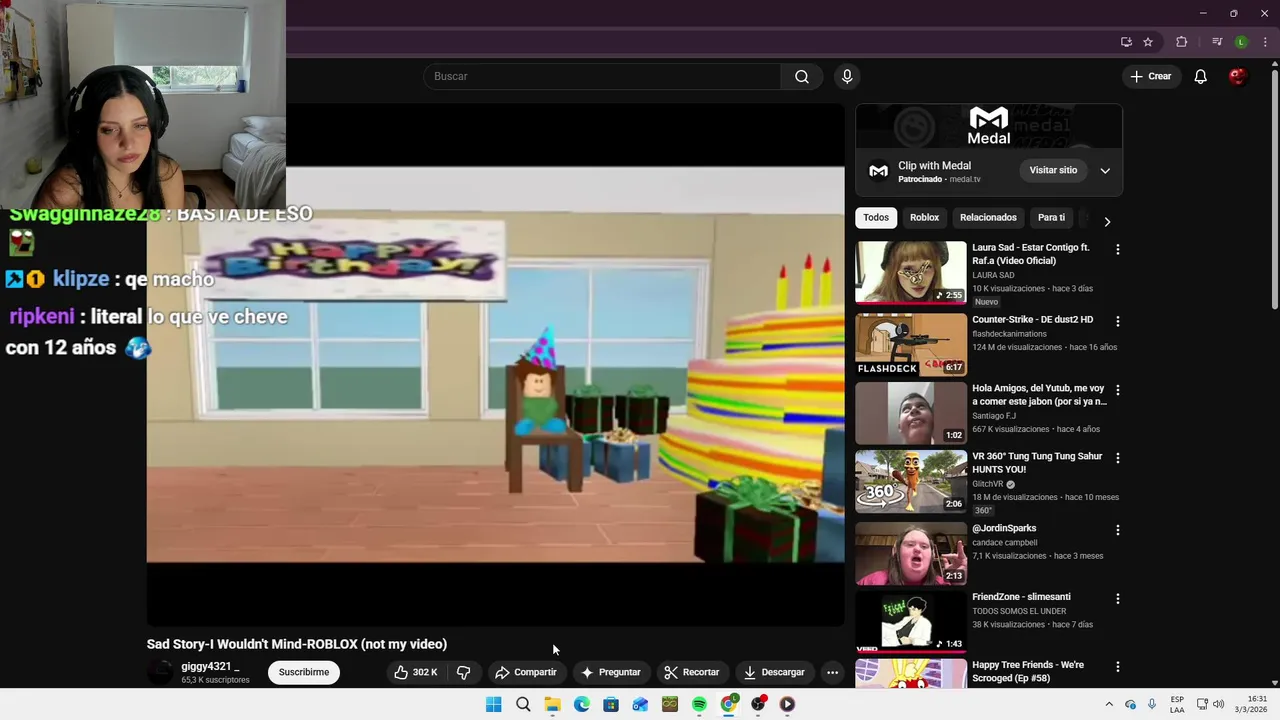Switch to Chrome in taskbar
This screenshot has height=720, width=1280.
(729, 705)
